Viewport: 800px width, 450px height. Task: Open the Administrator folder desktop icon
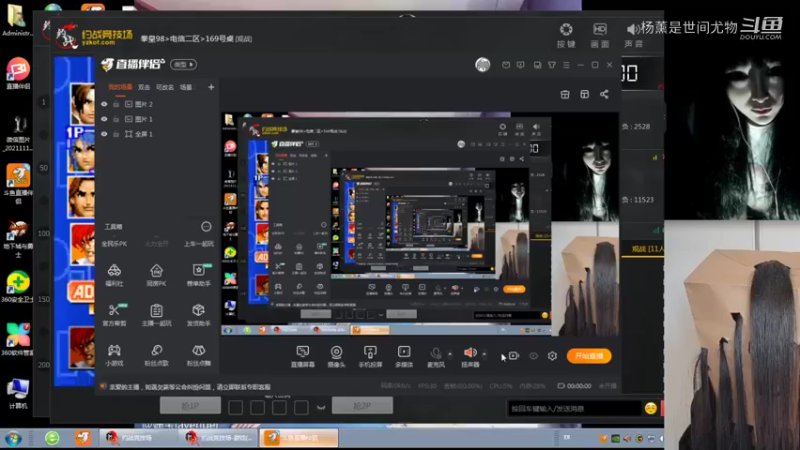click(18, 20)
